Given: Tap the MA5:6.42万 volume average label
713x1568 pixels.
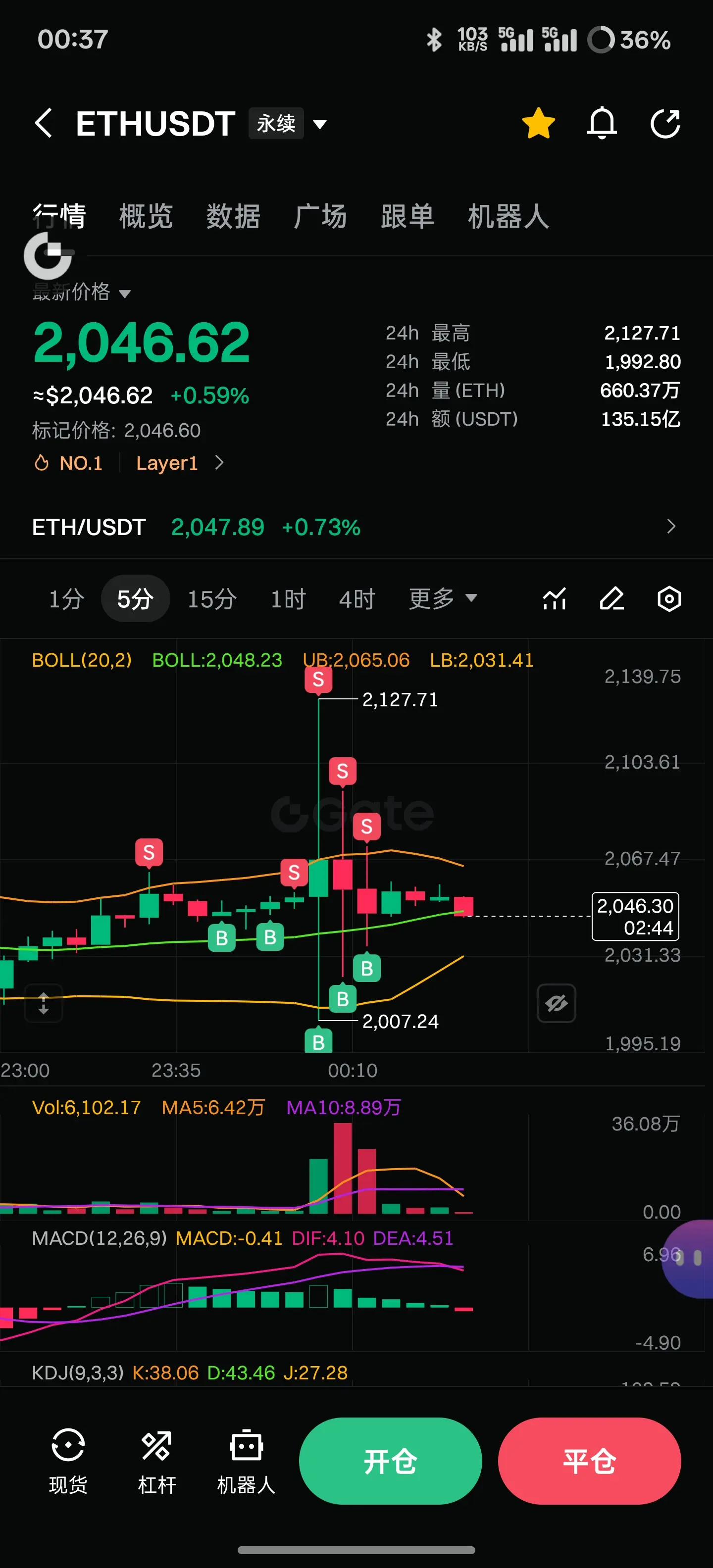Looking at the screenshot, I should [213, 1107].
